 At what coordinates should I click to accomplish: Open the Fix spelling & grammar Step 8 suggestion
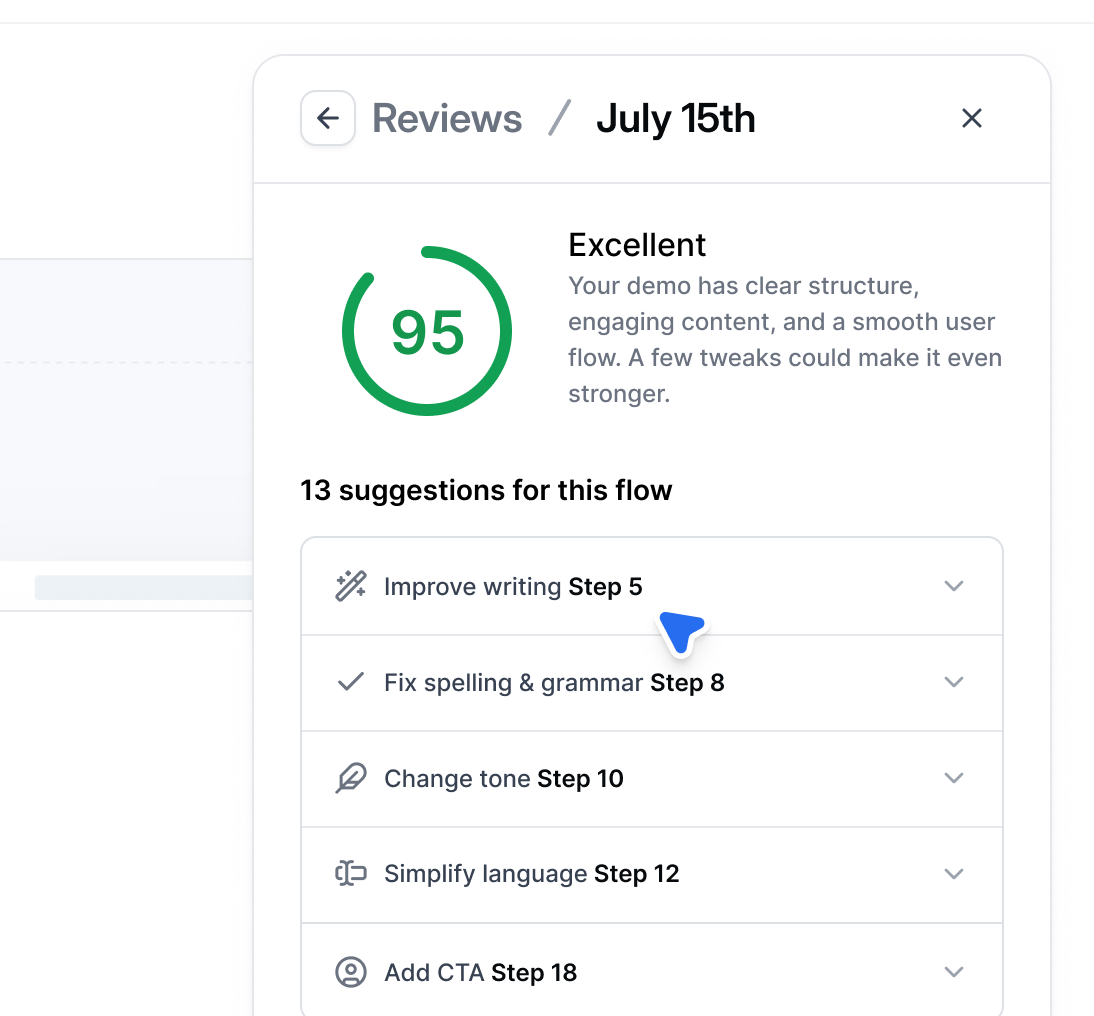tap(554, 683)
